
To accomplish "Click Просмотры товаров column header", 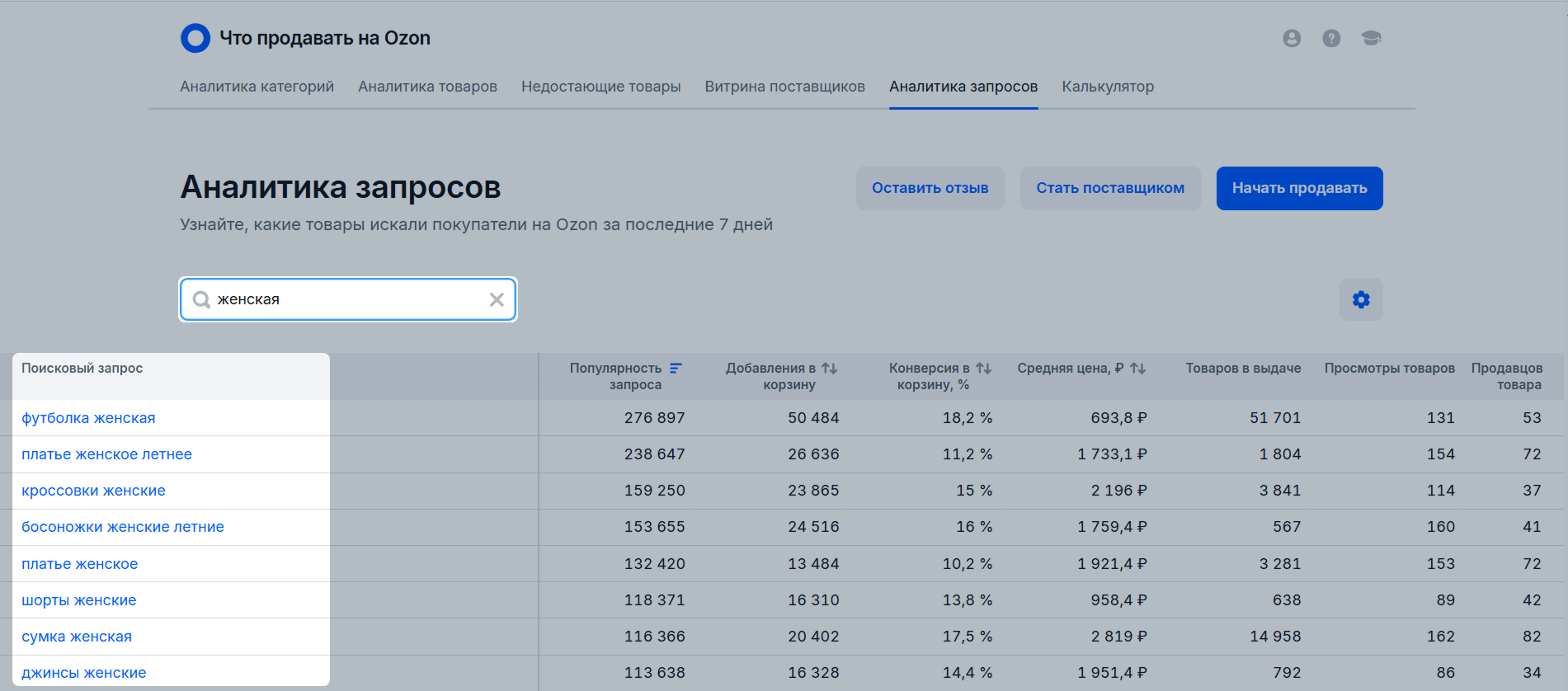I will pos(1389,368).
